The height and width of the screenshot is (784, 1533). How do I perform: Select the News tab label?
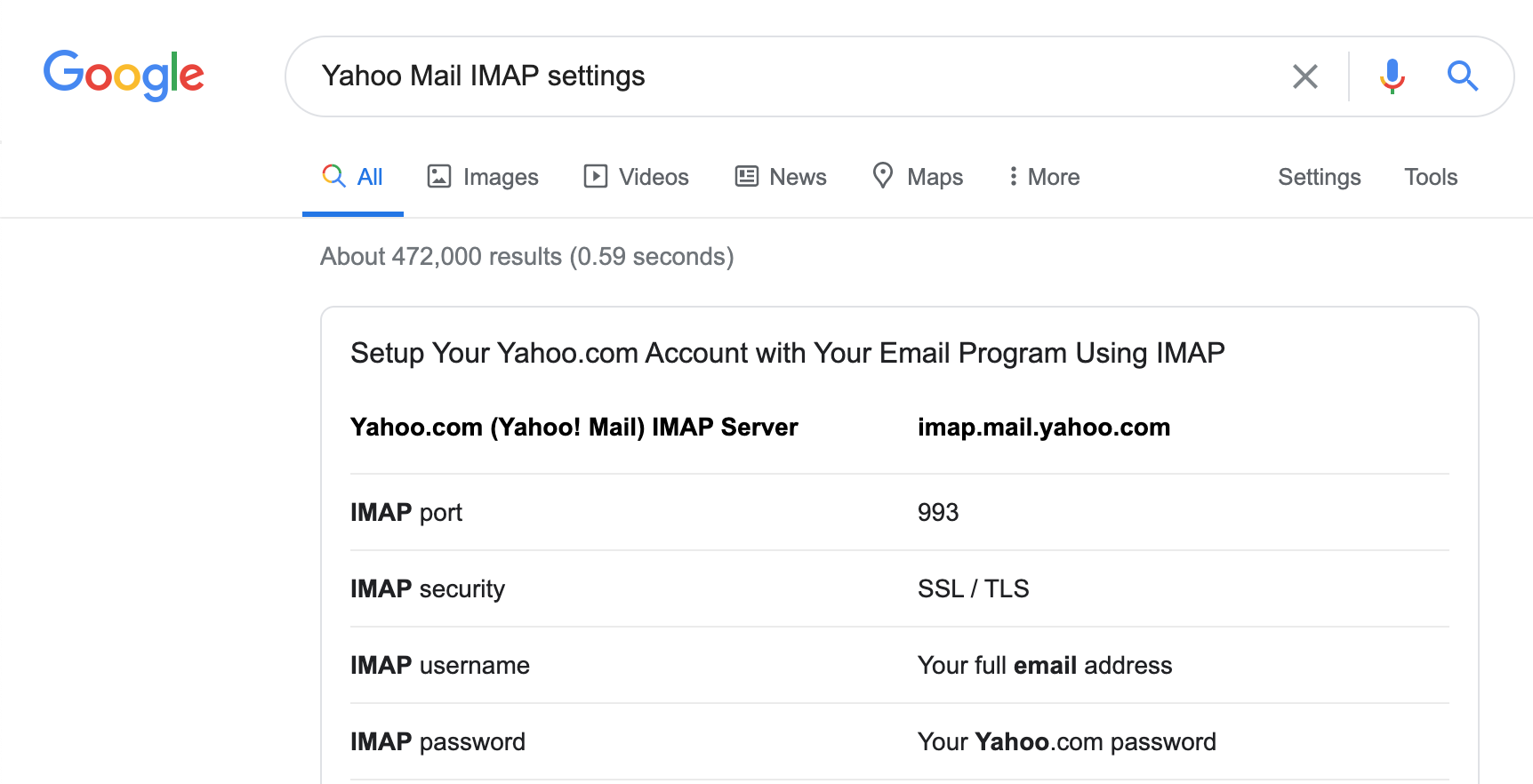(x=798, y=177)
